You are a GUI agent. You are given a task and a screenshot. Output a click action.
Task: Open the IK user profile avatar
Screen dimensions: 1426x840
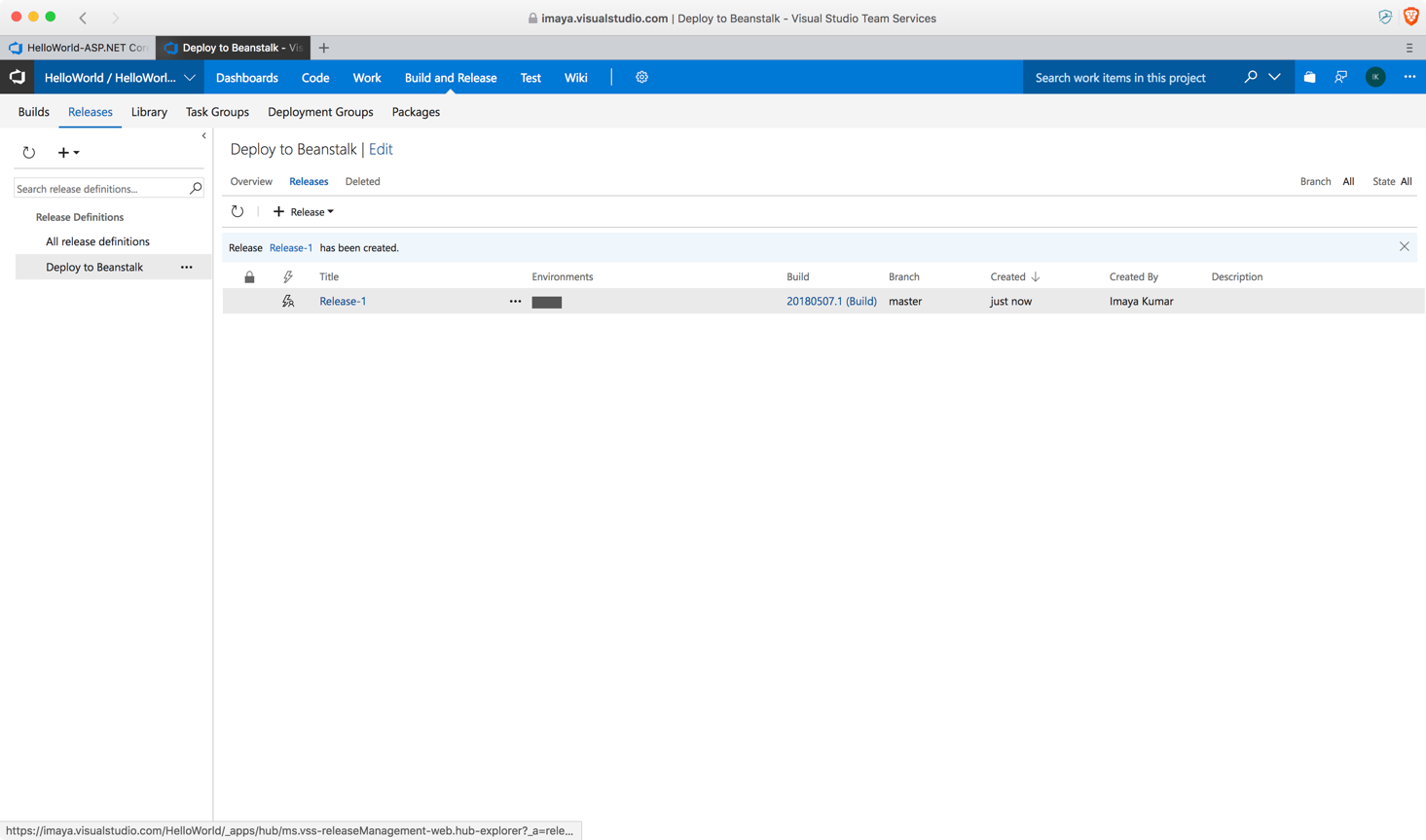[x=1375, y=77]
